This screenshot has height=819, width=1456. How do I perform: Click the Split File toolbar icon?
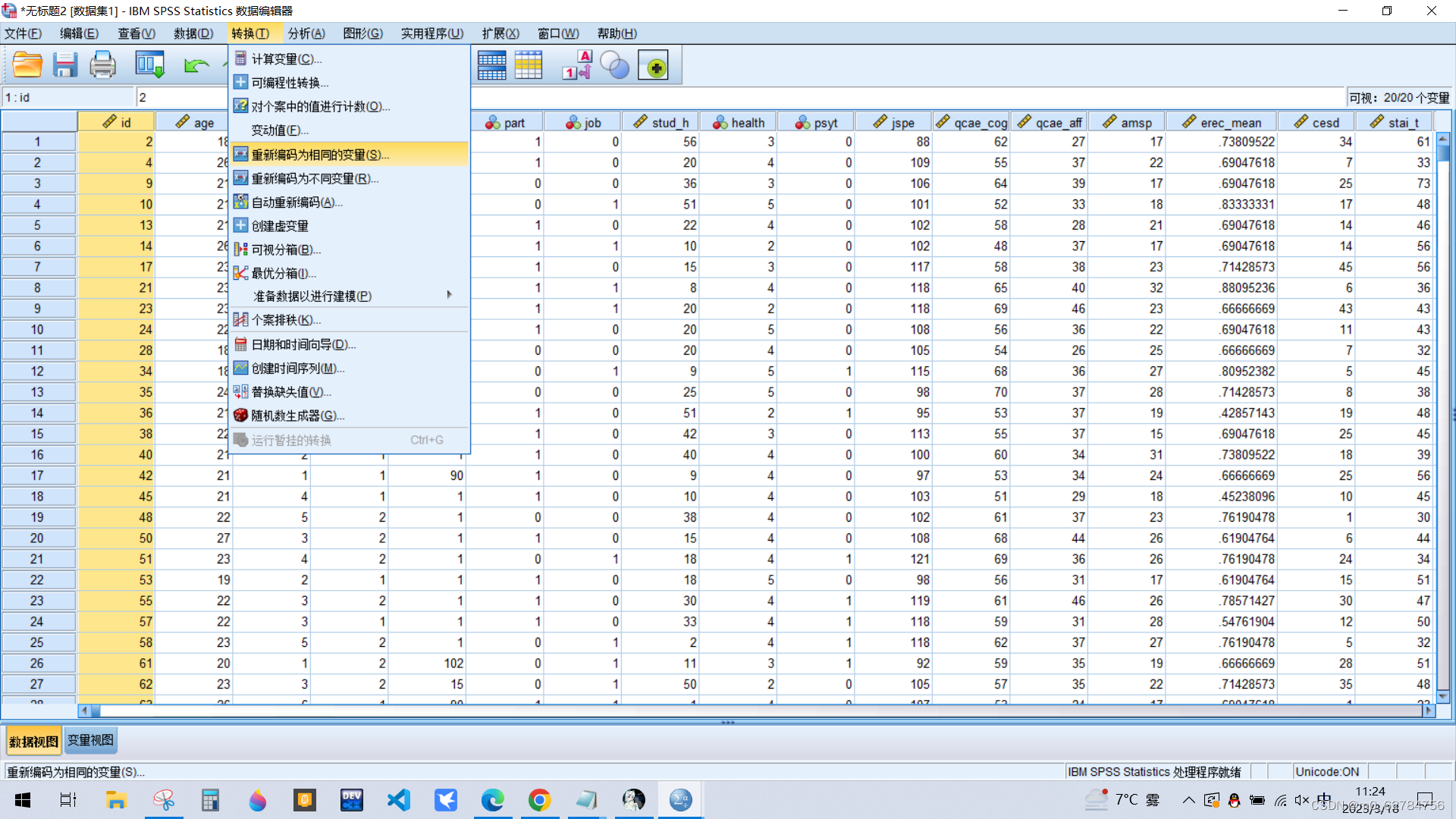[491, 65]
